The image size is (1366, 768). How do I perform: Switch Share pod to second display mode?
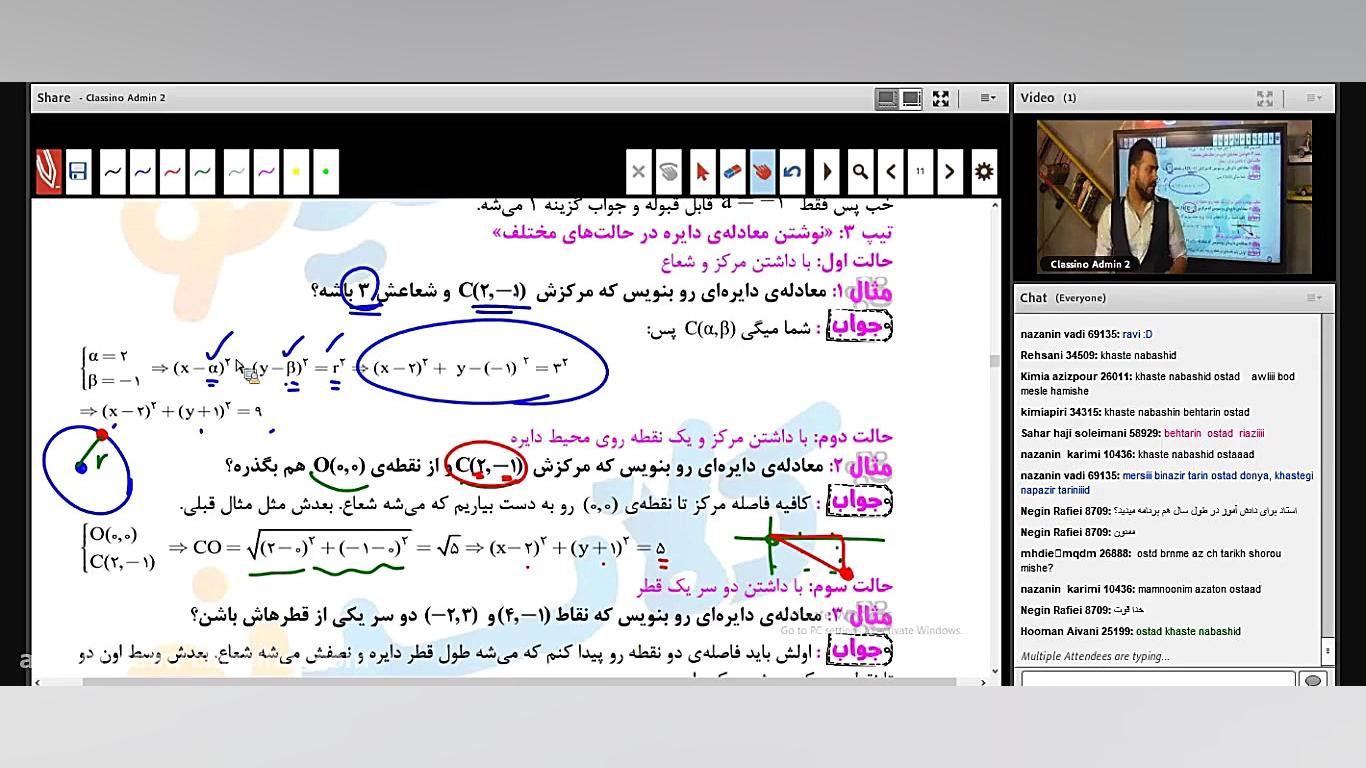[x=911, y=98]
